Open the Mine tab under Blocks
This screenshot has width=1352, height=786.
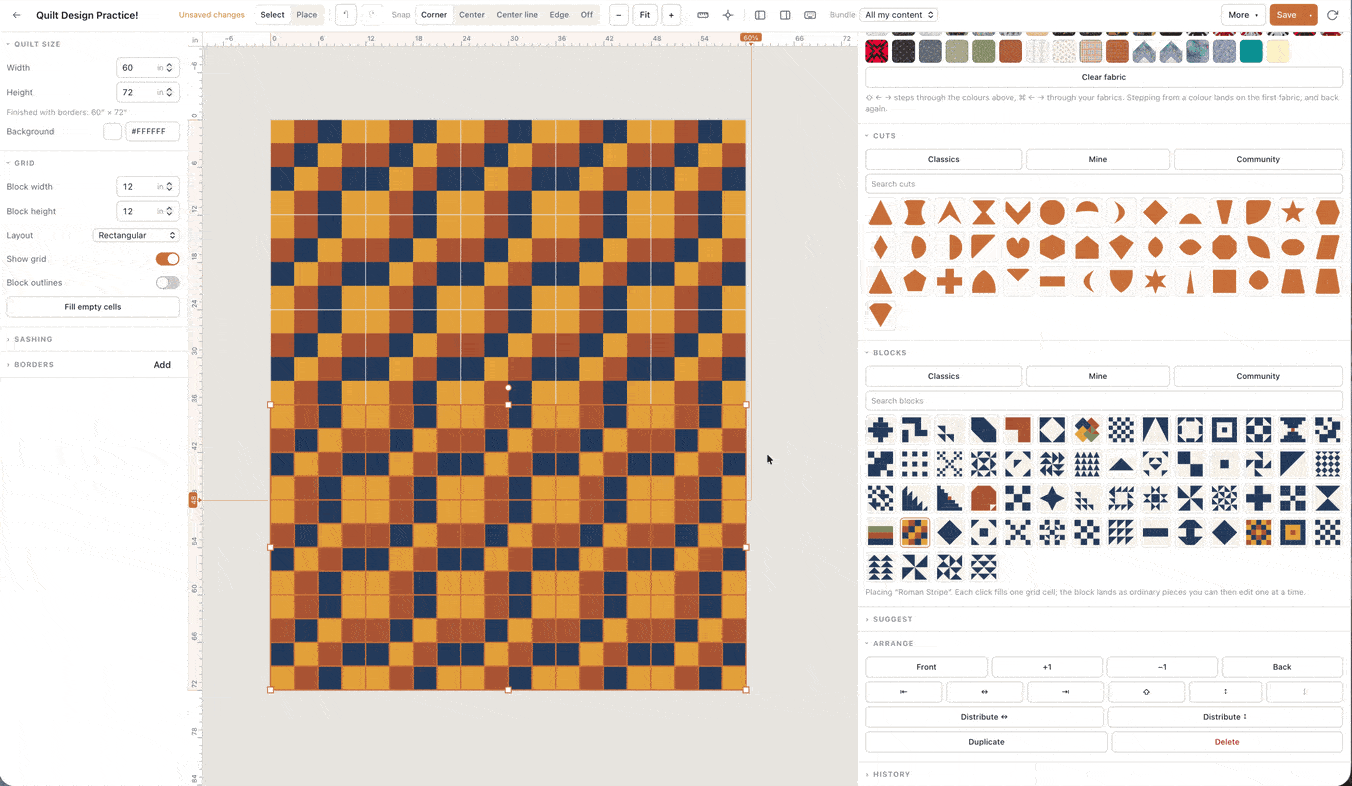pyautogui.click(x=1097, y=376)
